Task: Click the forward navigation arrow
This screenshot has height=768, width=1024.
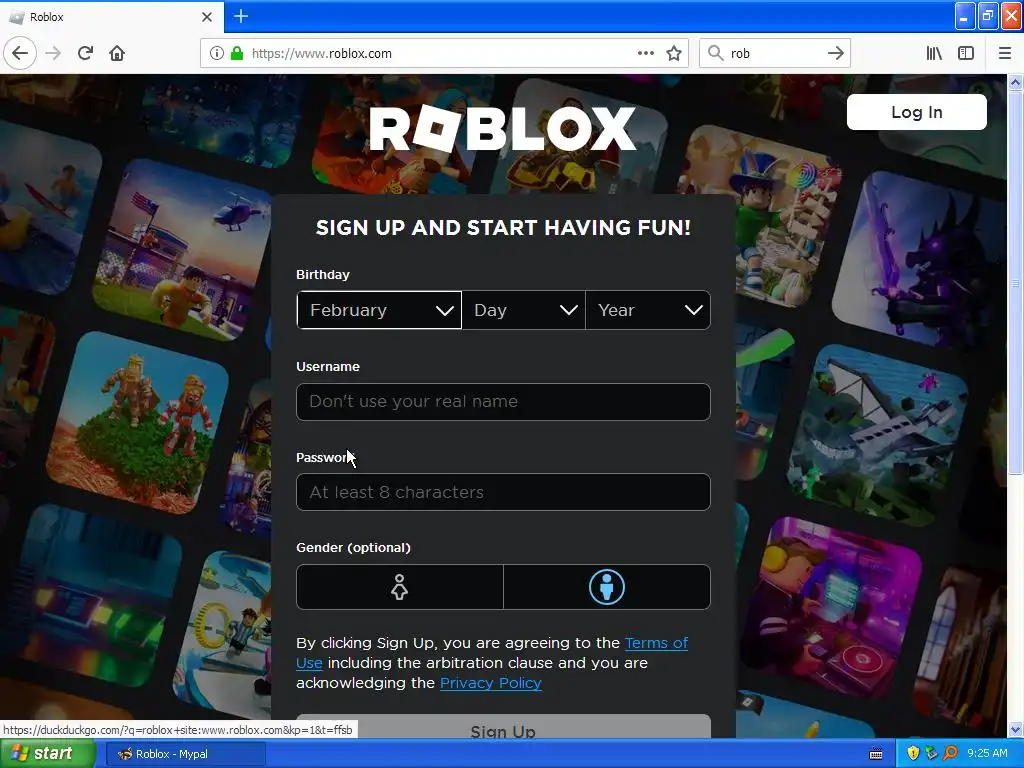Action: [53, 53]
